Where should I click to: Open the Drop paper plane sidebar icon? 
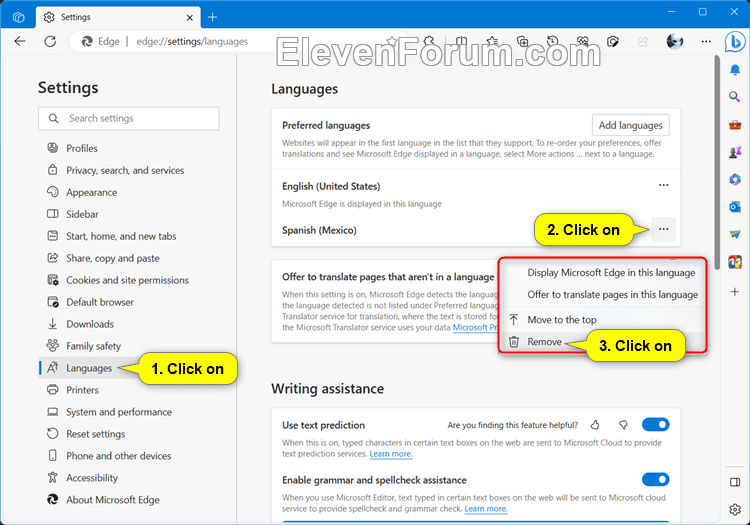735,234
